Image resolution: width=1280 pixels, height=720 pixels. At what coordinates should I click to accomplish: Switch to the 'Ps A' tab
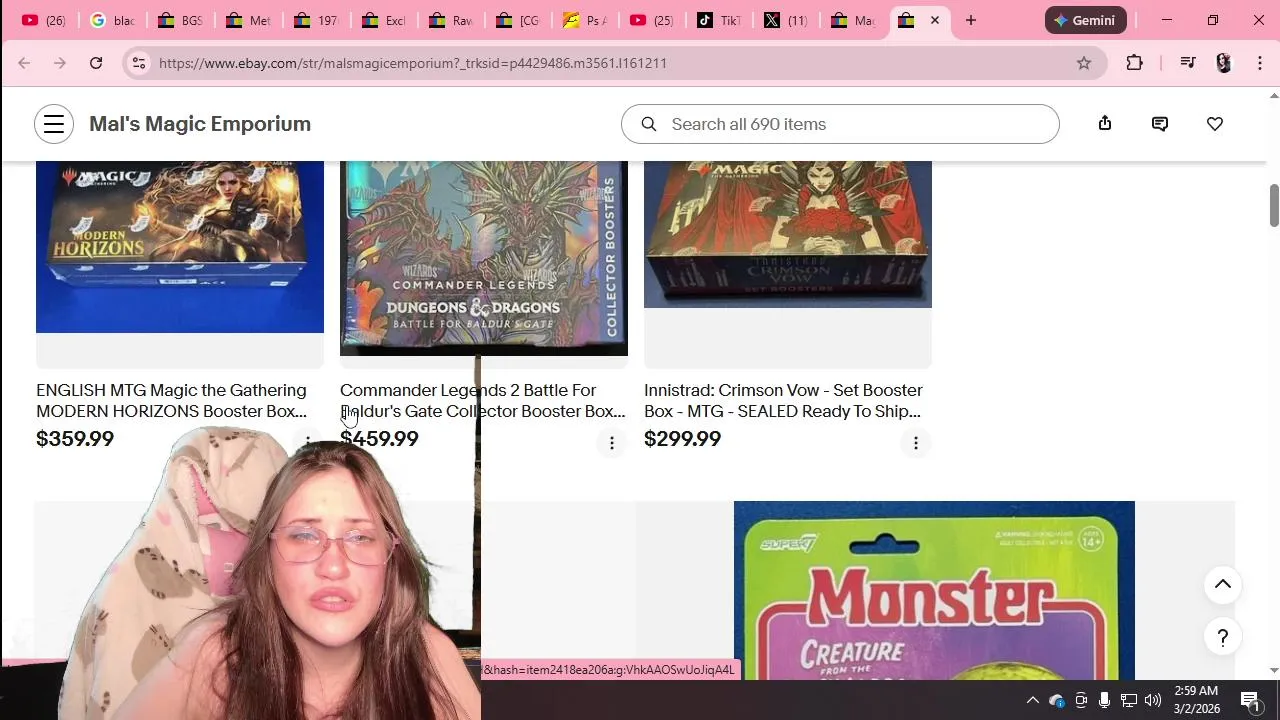tap(584, 20)
